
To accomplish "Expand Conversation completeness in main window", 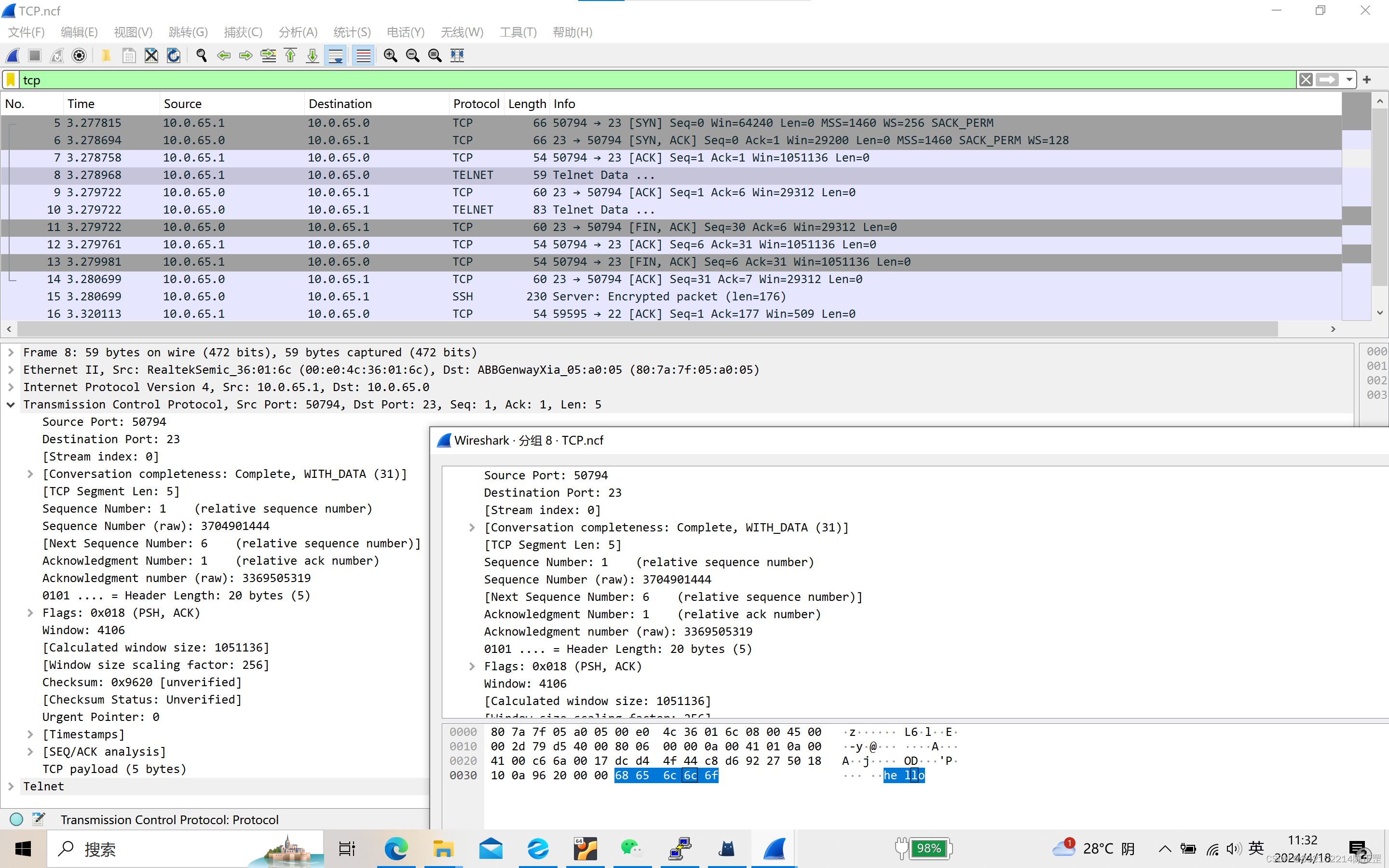I will point(30,474).
